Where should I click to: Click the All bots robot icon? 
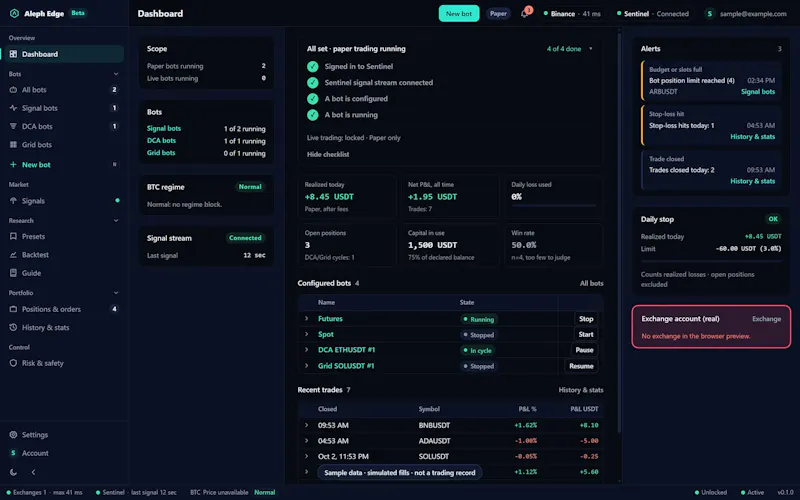click(x=13, y=90)
